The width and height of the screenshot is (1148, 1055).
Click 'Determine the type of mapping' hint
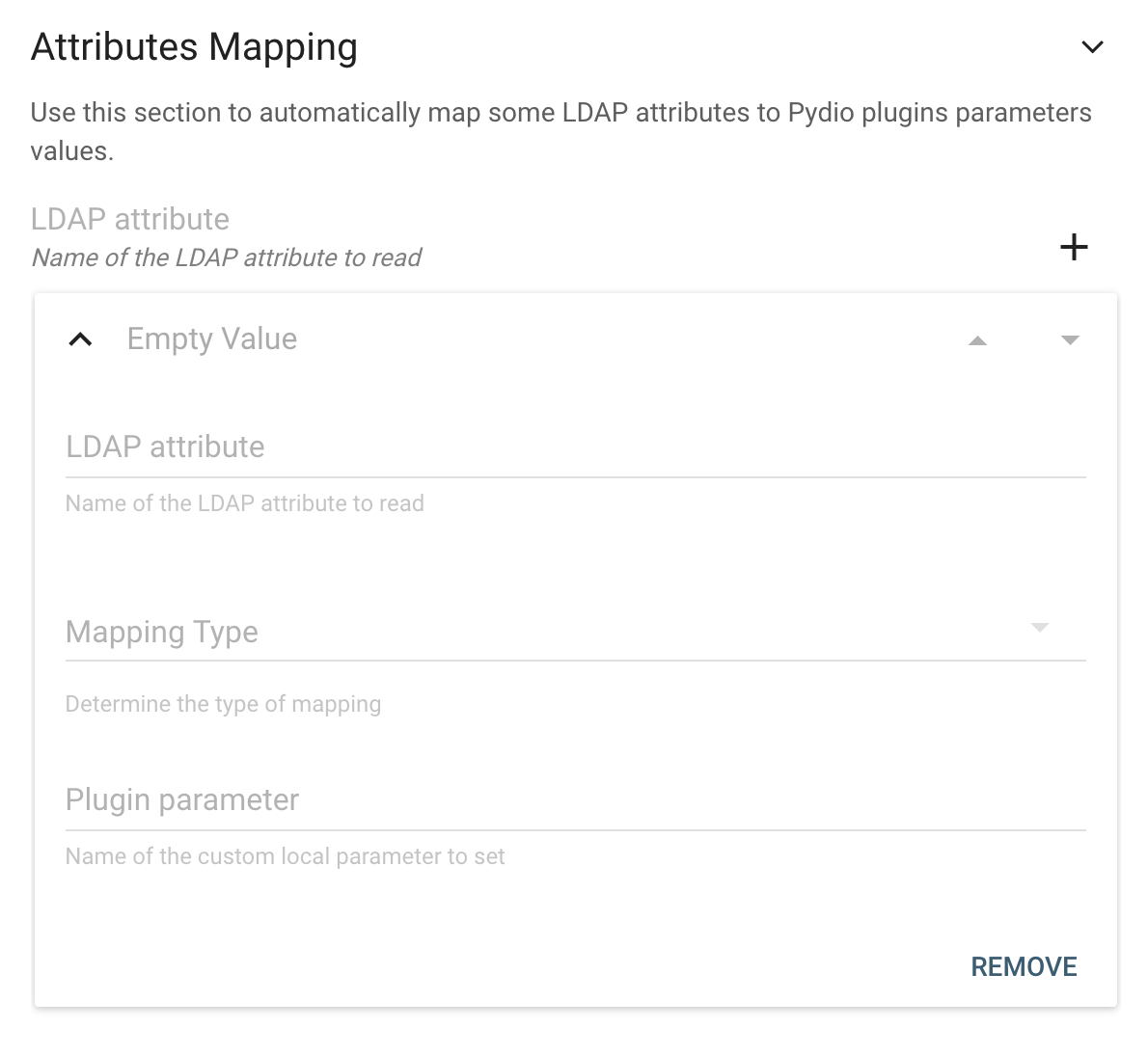(x=223, y=704)
